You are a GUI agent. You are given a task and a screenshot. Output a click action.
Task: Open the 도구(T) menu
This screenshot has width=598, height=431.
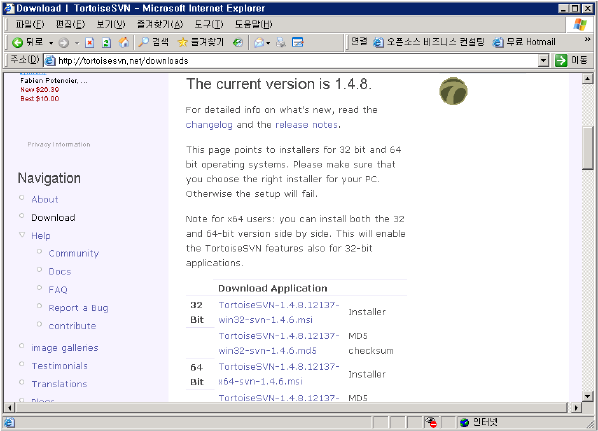coord(209,24)
